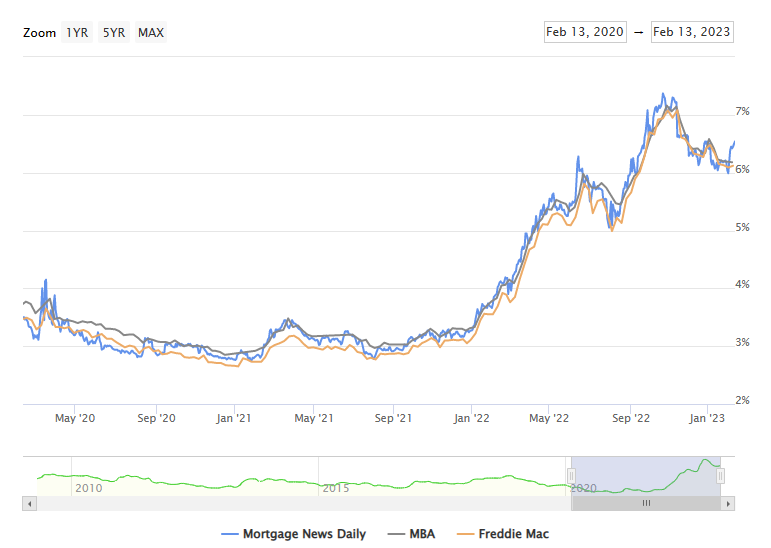Click the 7% y-axis label
Image resolution: width=771 pixels, height=548 pixels.
(742, 112)
